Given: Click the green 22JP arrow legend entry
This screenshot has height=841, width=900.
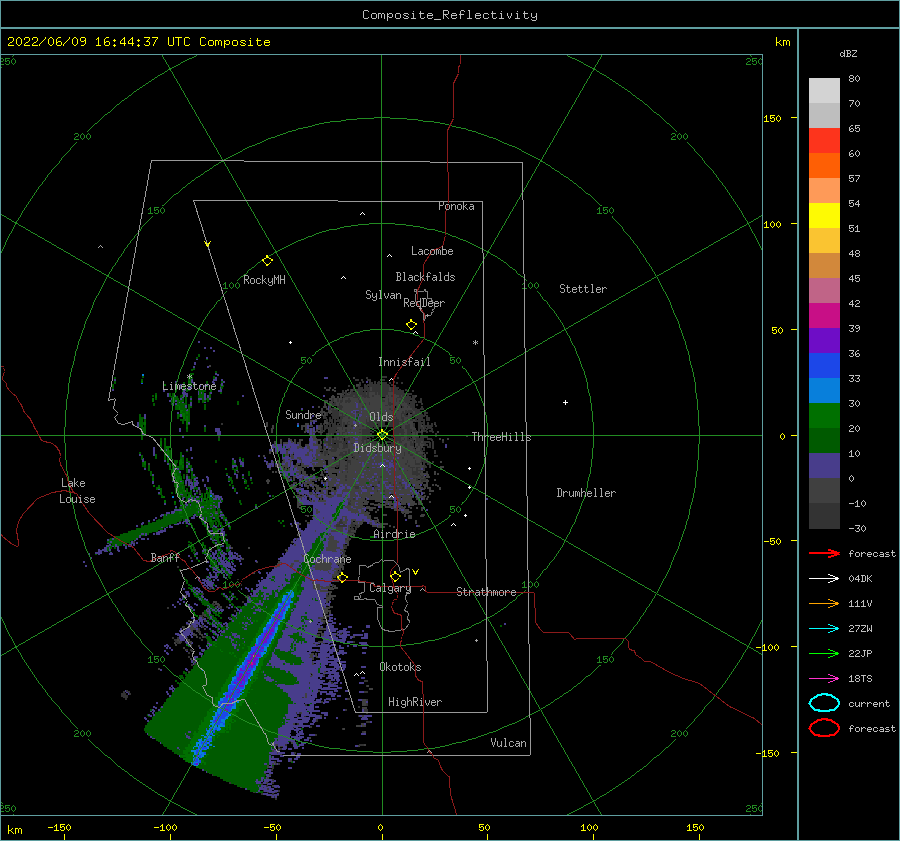Looking at the screenshot, I should coord(824,653).
